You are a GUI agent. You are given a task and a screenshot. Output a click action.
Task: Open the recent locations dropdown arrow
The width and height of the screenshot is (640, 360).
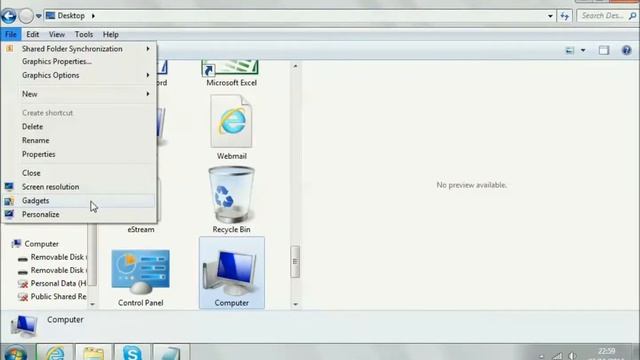click(x=38, y=16)
